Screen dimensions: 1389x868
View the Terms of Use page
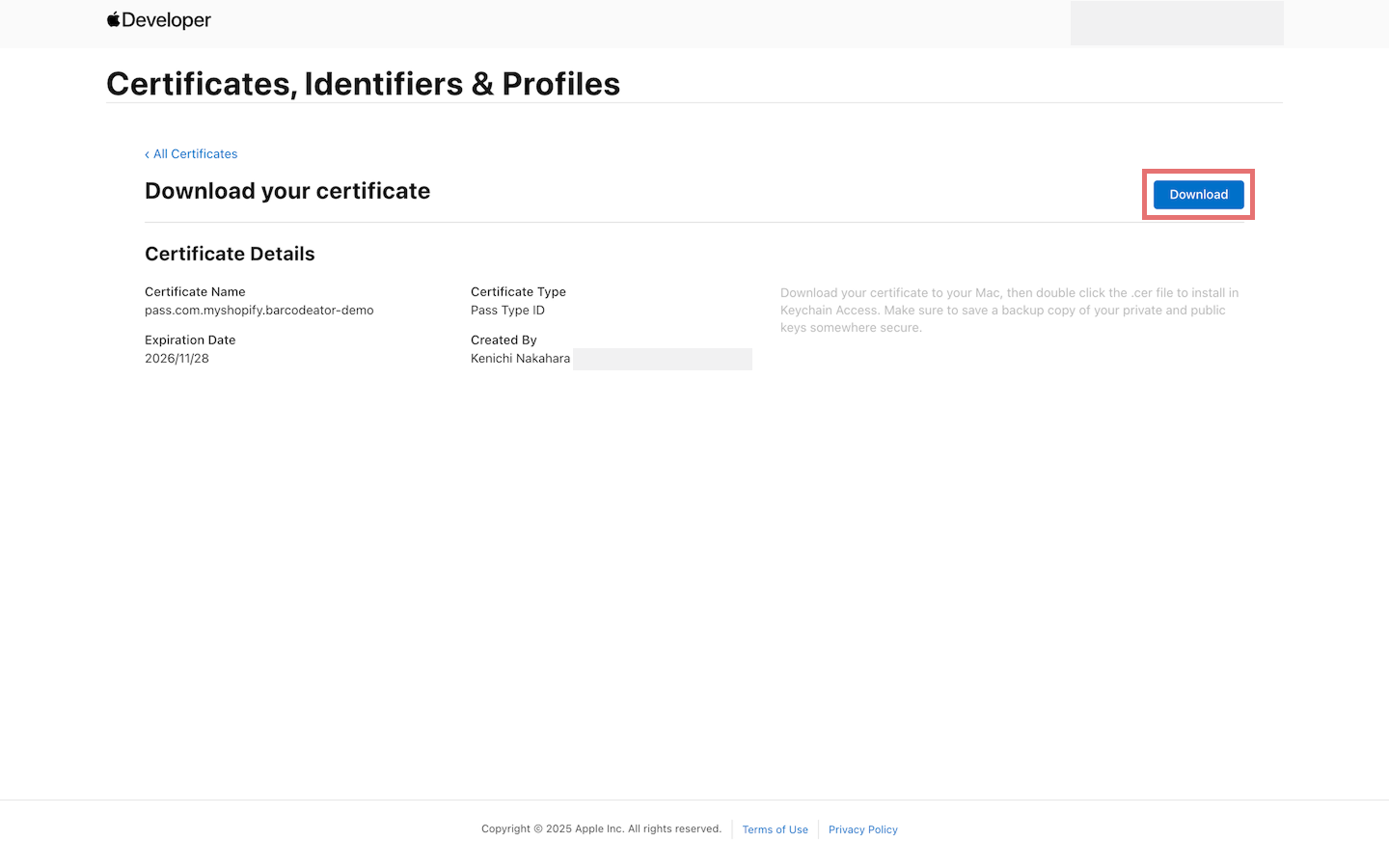(775, 829)
